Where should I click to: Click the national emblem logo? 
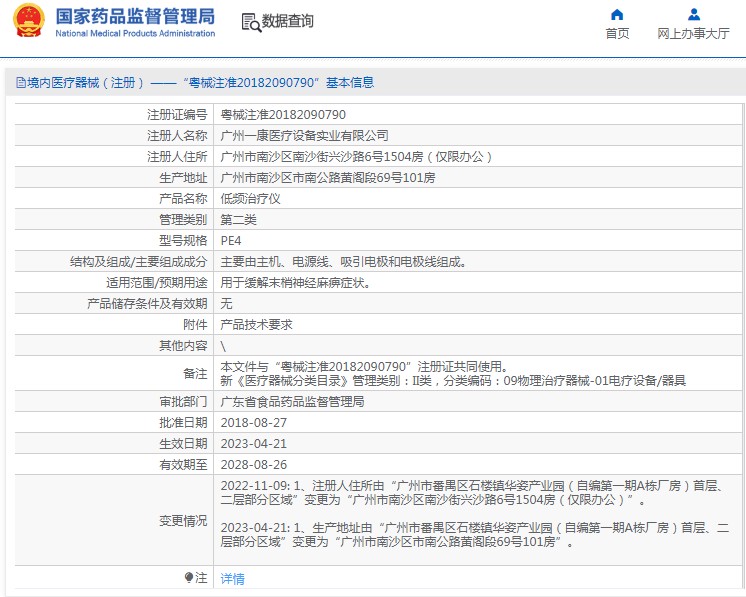tap(28, 20)
